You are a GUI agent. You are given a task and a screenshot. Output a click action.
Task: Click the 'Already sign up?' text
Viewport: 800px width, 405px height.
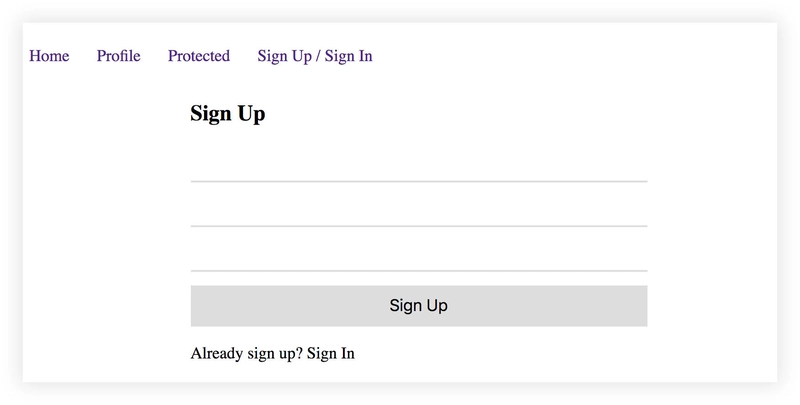coord(246,353)
